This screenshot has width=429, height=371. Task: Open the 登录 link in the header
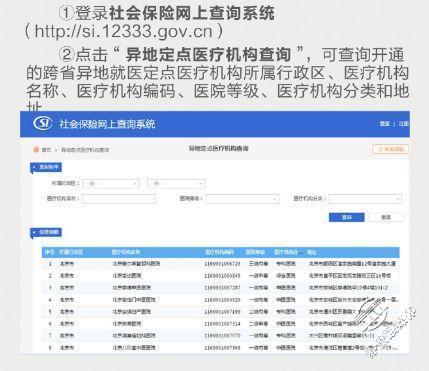(385, 124)
